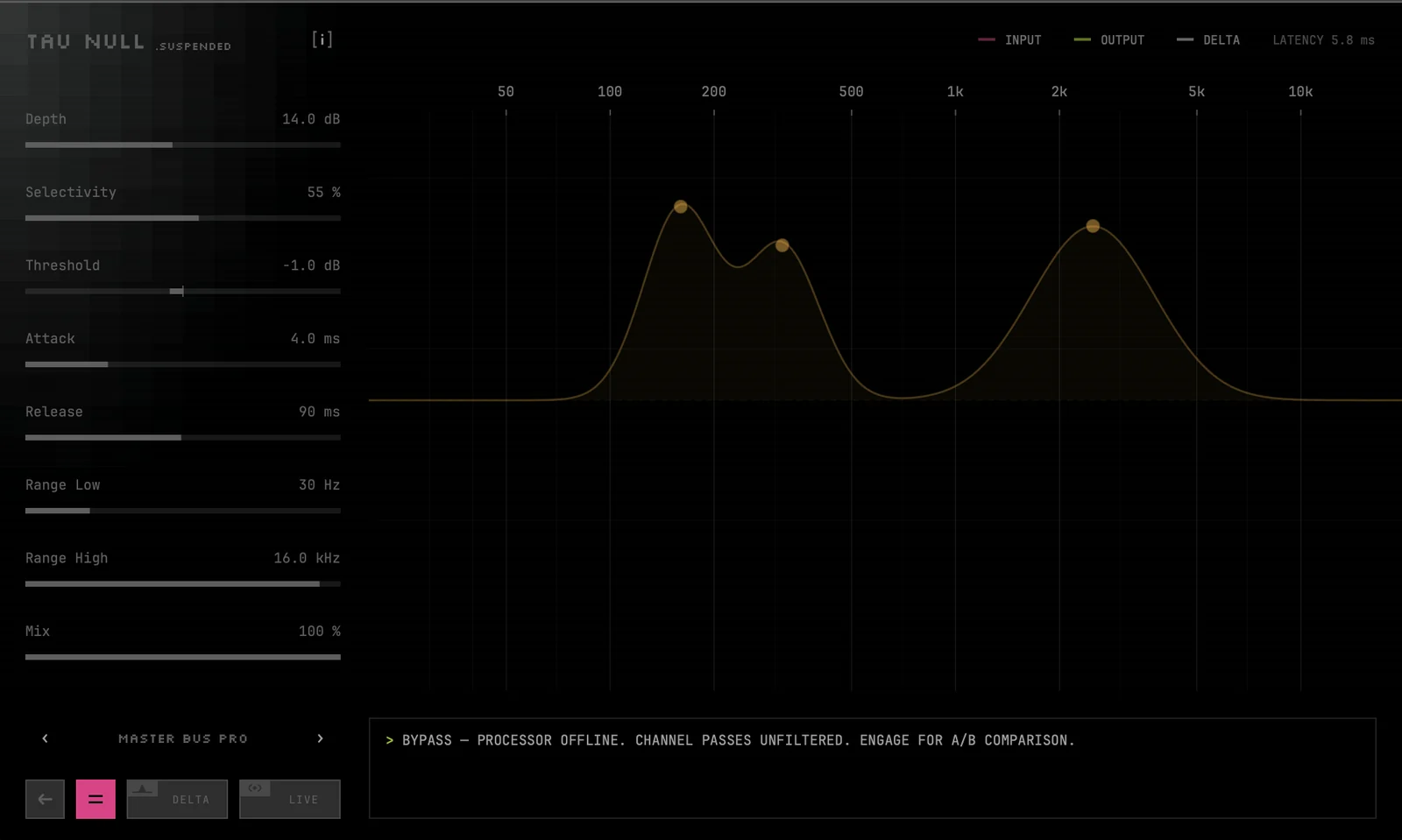This screenshot has width=1402, height=840.
Task: Click the 50 frequency axis label
Action: (506, 91)
